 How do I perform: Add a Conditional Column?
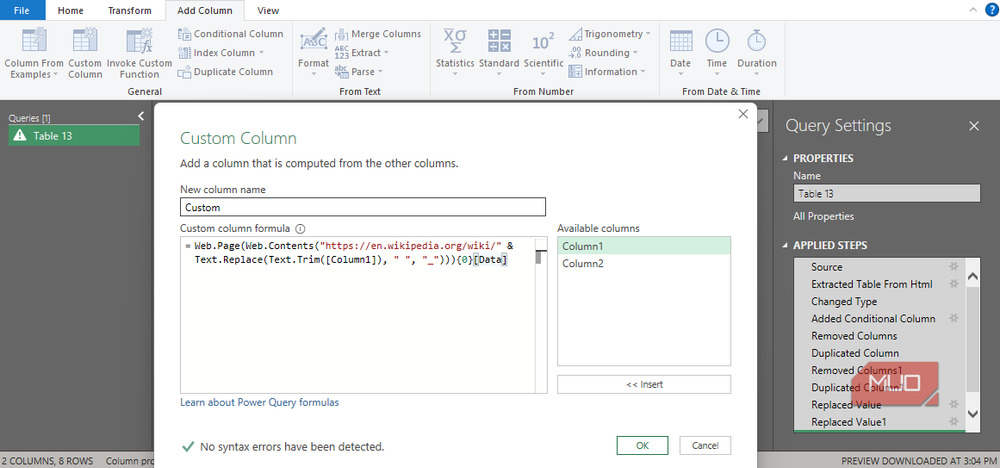230,34
